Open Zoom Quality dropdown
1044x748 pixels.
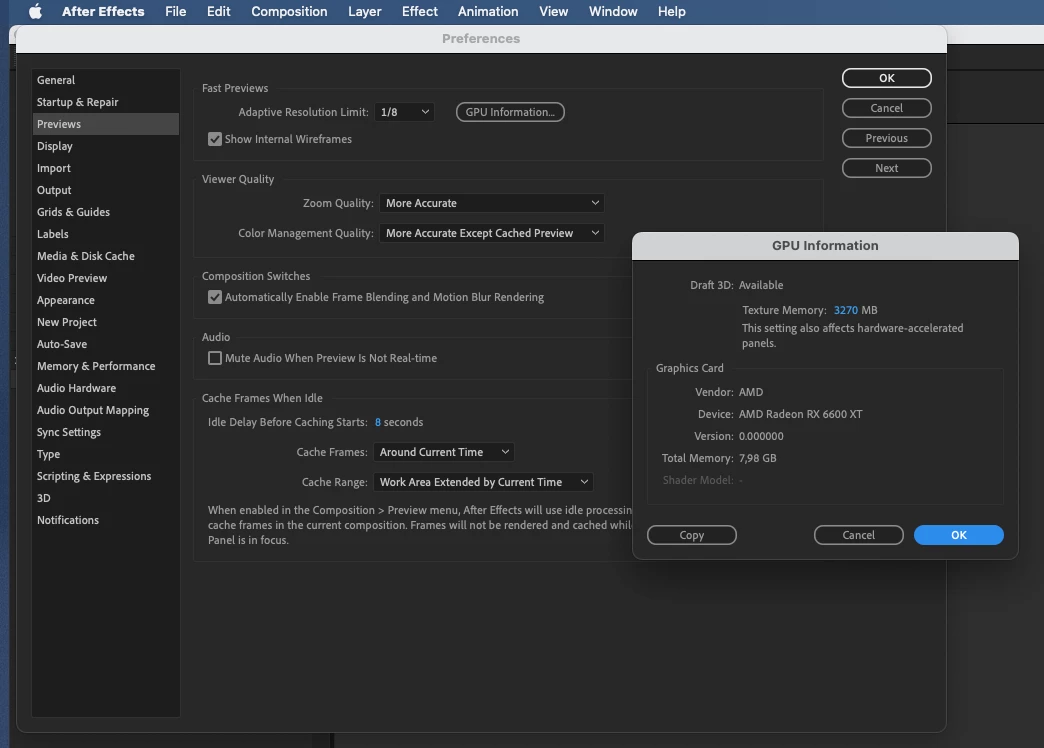(491, 202)
